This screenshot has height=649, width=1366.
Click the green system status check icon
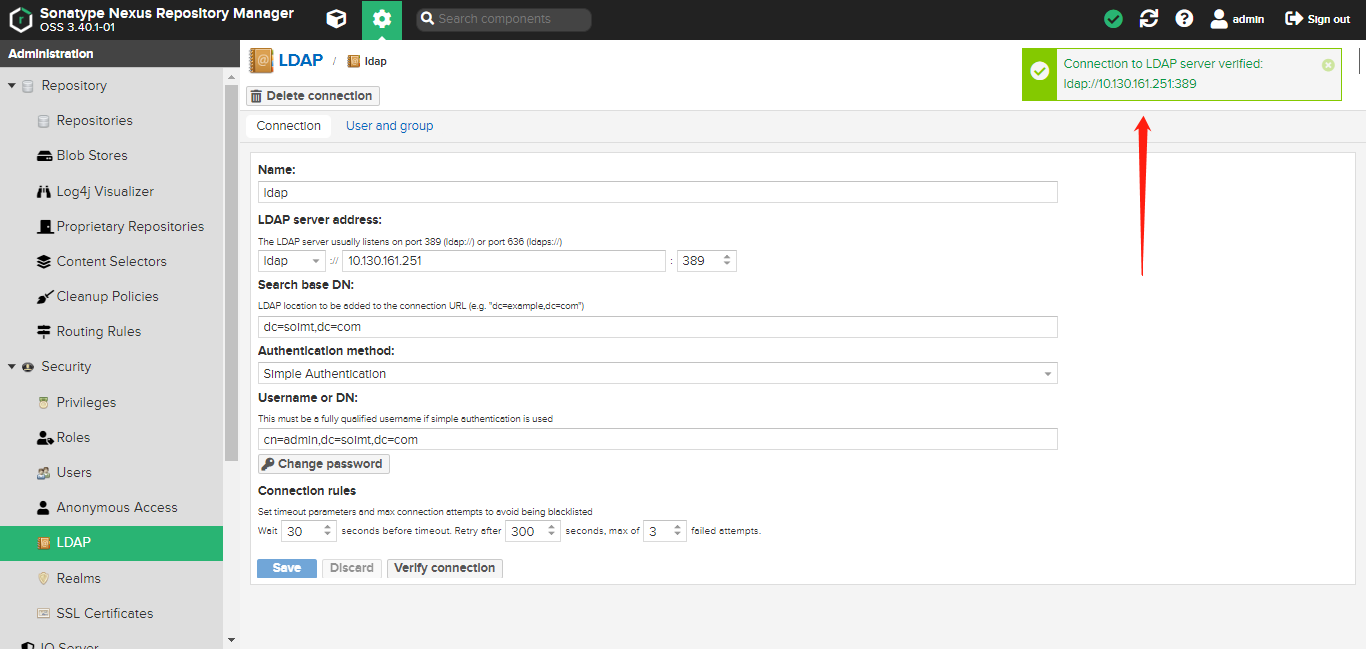pyautogui.click(x=1113, y=19)
